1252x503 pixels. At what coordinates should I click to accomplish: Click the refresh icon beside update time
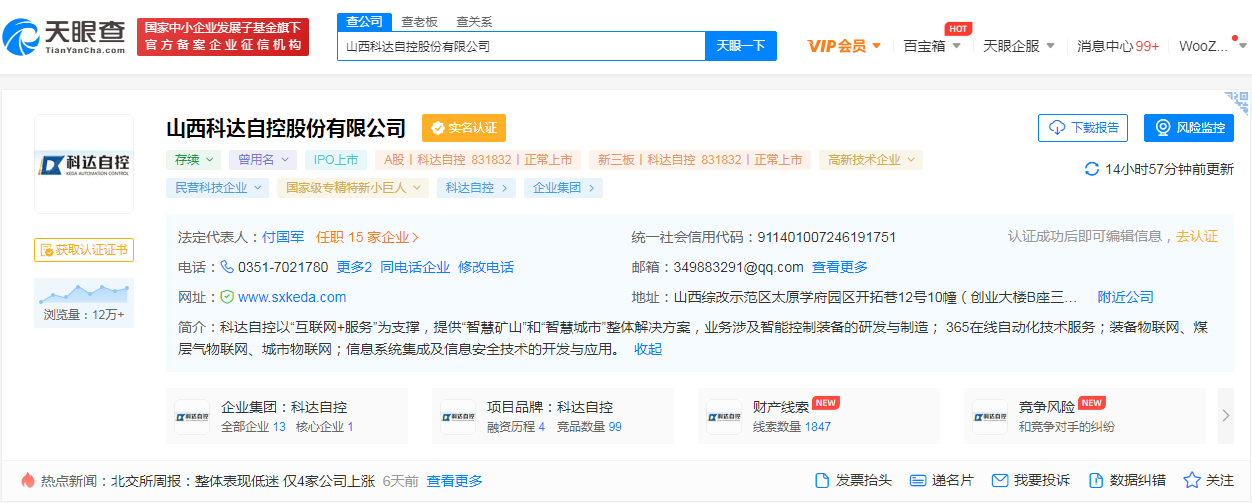pyautogui.click(x=1092, y=169)
